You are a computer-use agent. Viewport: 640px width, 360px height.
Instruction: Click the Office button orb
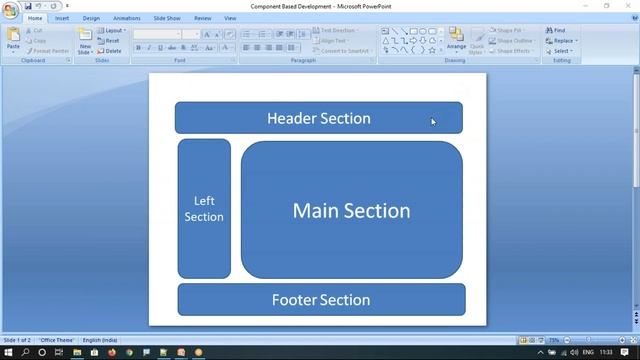tap(11, 11)
